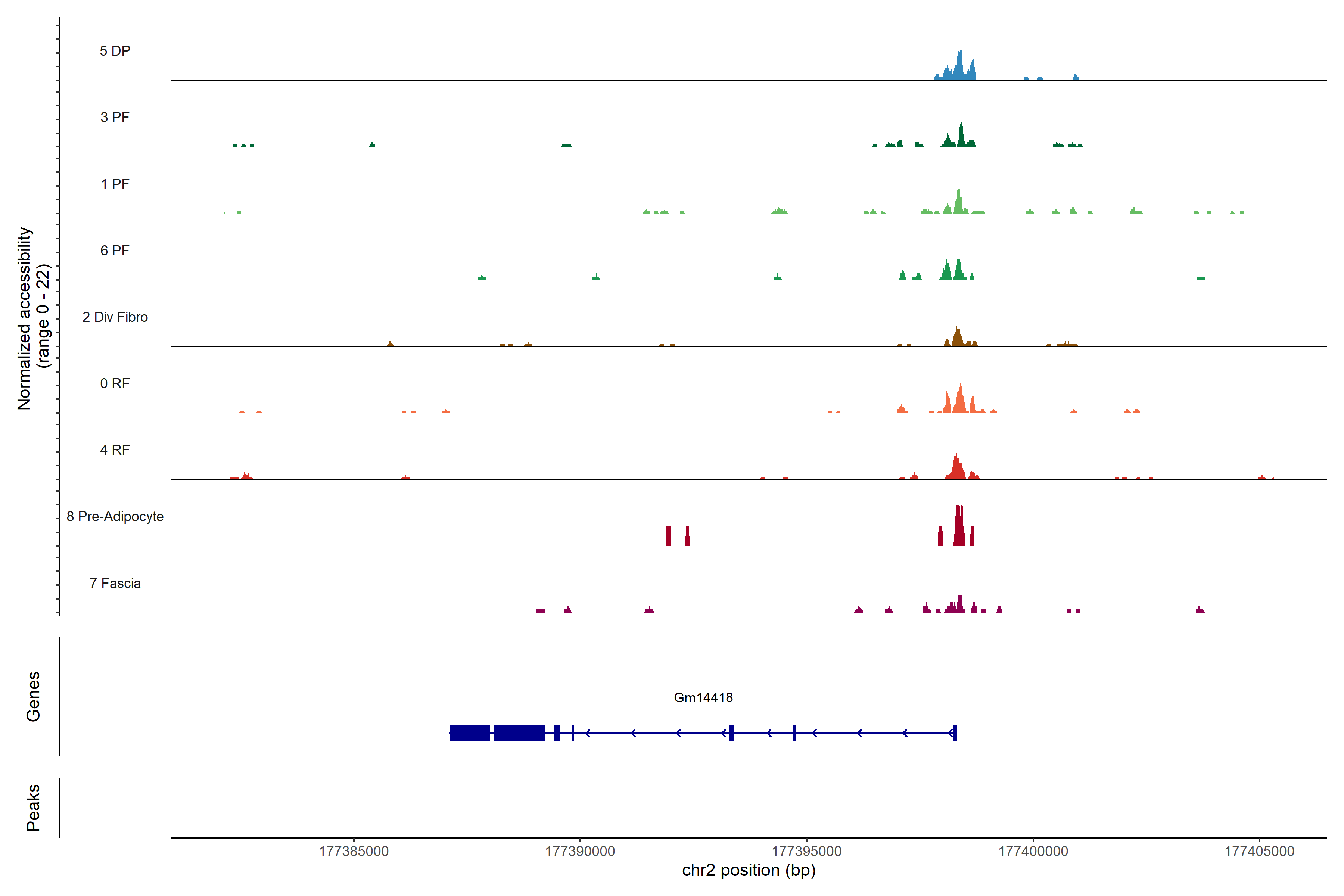
Task: Click the 6 PF track label
Action: coord(115,250)
